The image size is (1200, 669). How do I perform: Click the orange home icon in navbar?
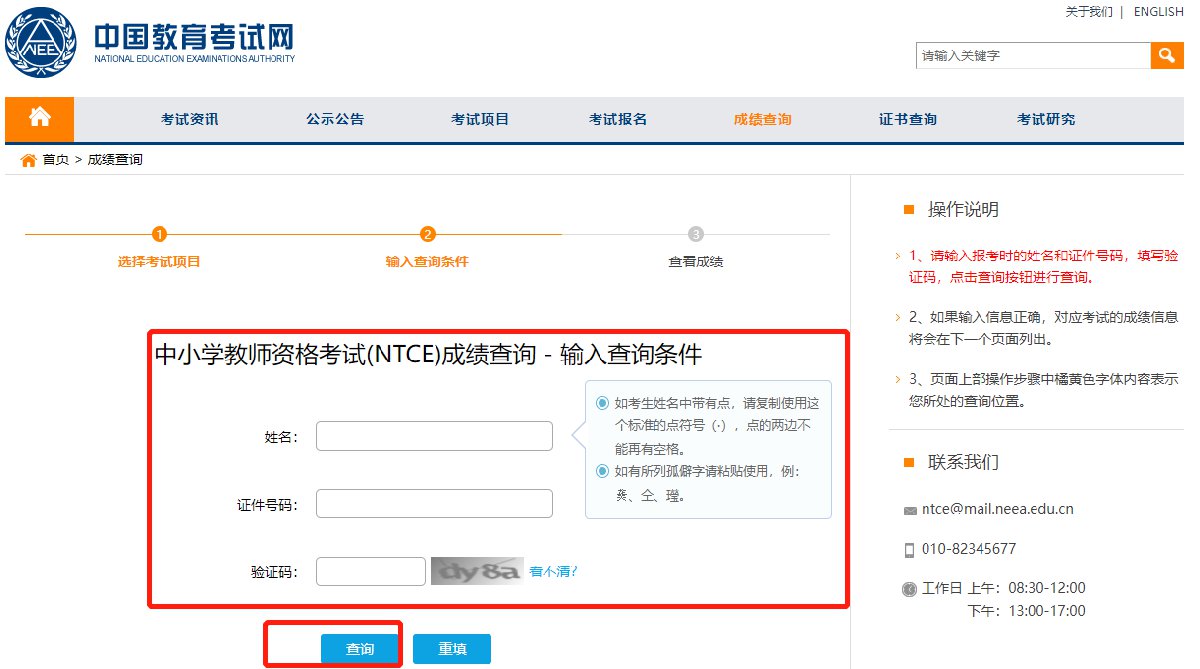click(x=40, y=119)
